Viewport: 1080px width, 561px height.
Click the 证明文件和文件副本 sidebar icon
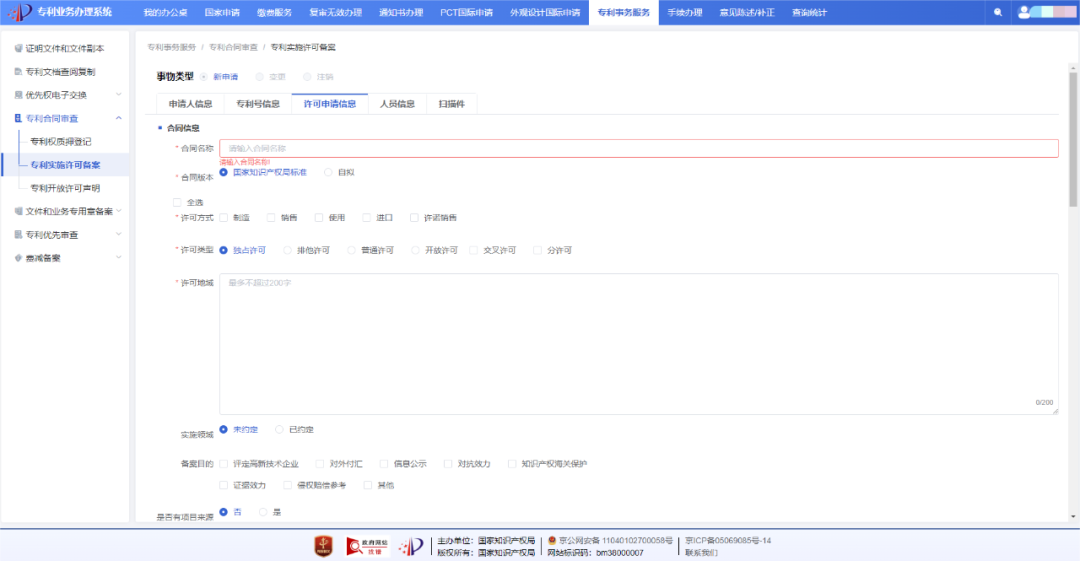click(19, 48)
